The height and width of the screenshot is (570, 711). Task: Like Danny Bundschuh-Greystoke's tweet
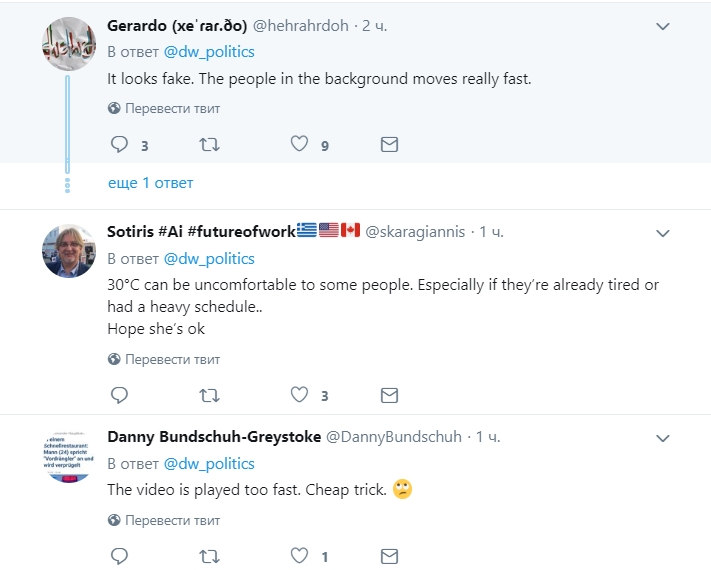pyautogui.click(x=299, y=556)
